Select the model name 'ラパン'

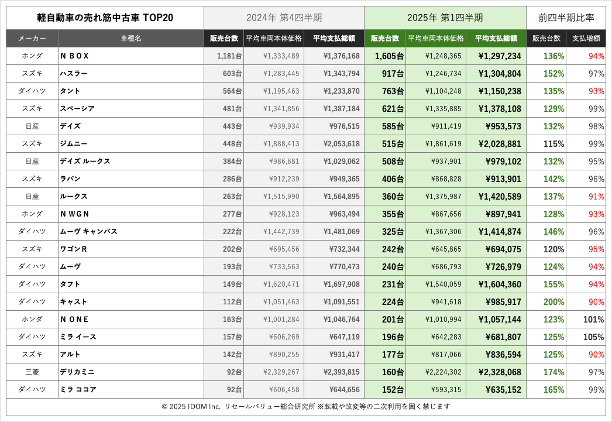(70, 179)
